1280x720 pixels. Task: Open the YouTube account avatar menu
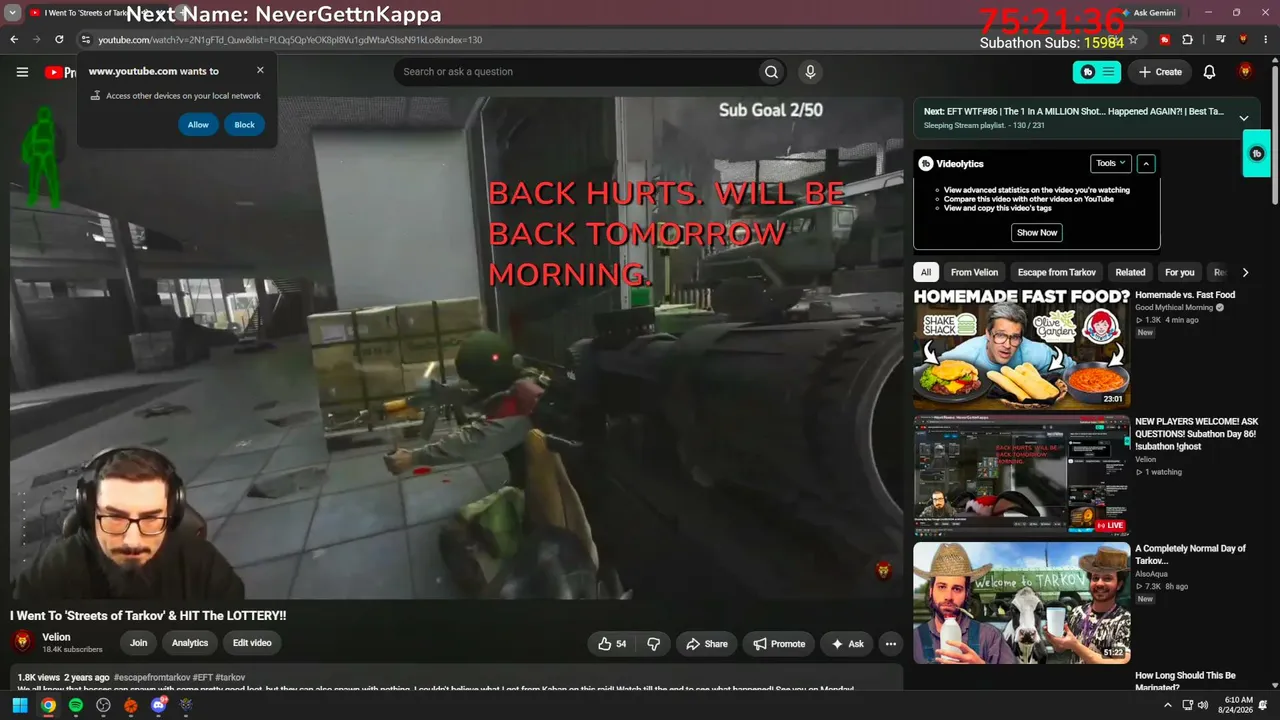click(1245, 72)
